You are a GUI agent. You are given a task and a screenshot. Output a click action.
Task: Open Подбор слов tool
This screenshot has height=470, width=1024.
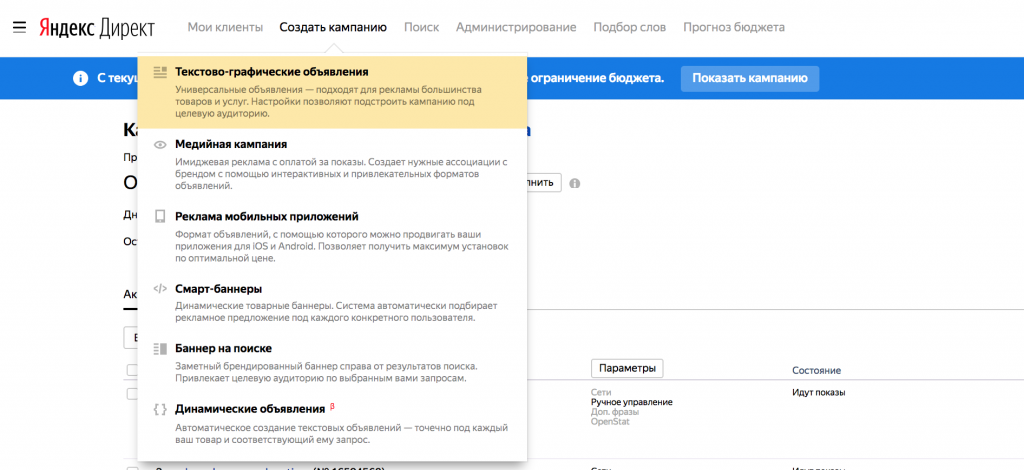pos(630,27)
